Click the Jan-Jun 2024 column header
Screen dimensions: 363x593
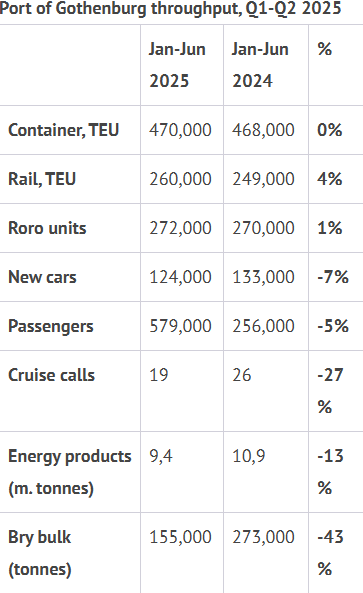pos(260,65)
